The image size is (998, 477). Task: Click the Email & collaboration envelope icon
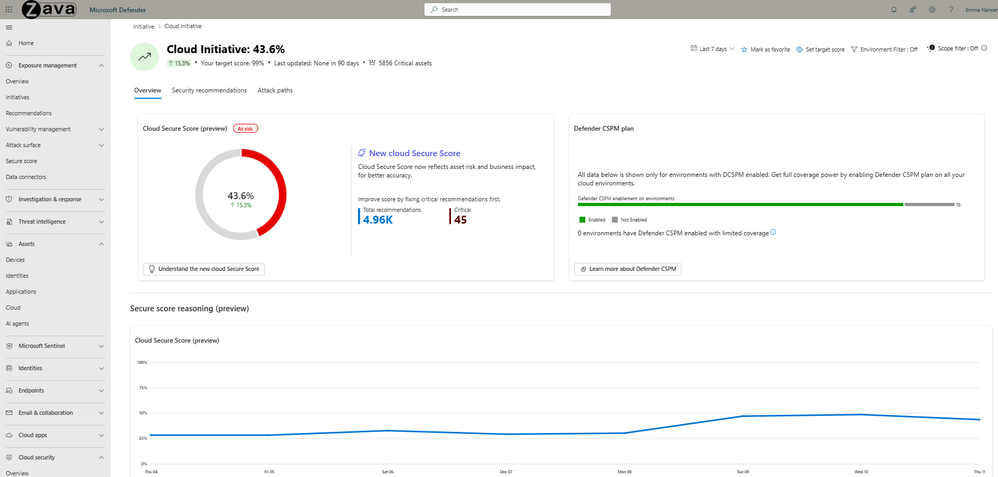[x=9, y=413]
